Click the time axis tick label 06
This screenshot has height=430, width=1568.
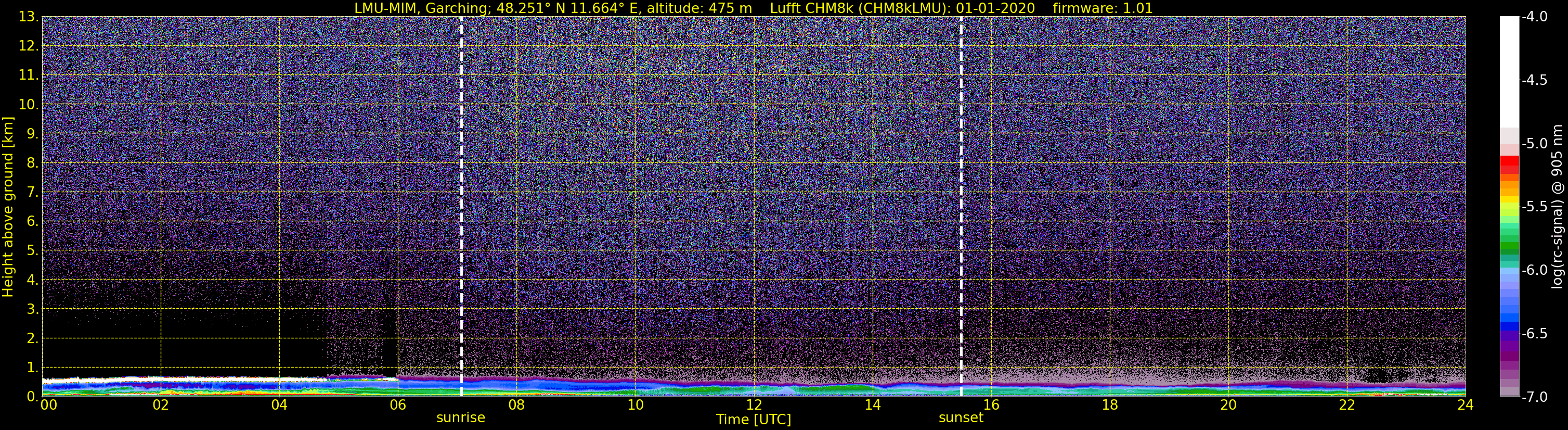397,405
